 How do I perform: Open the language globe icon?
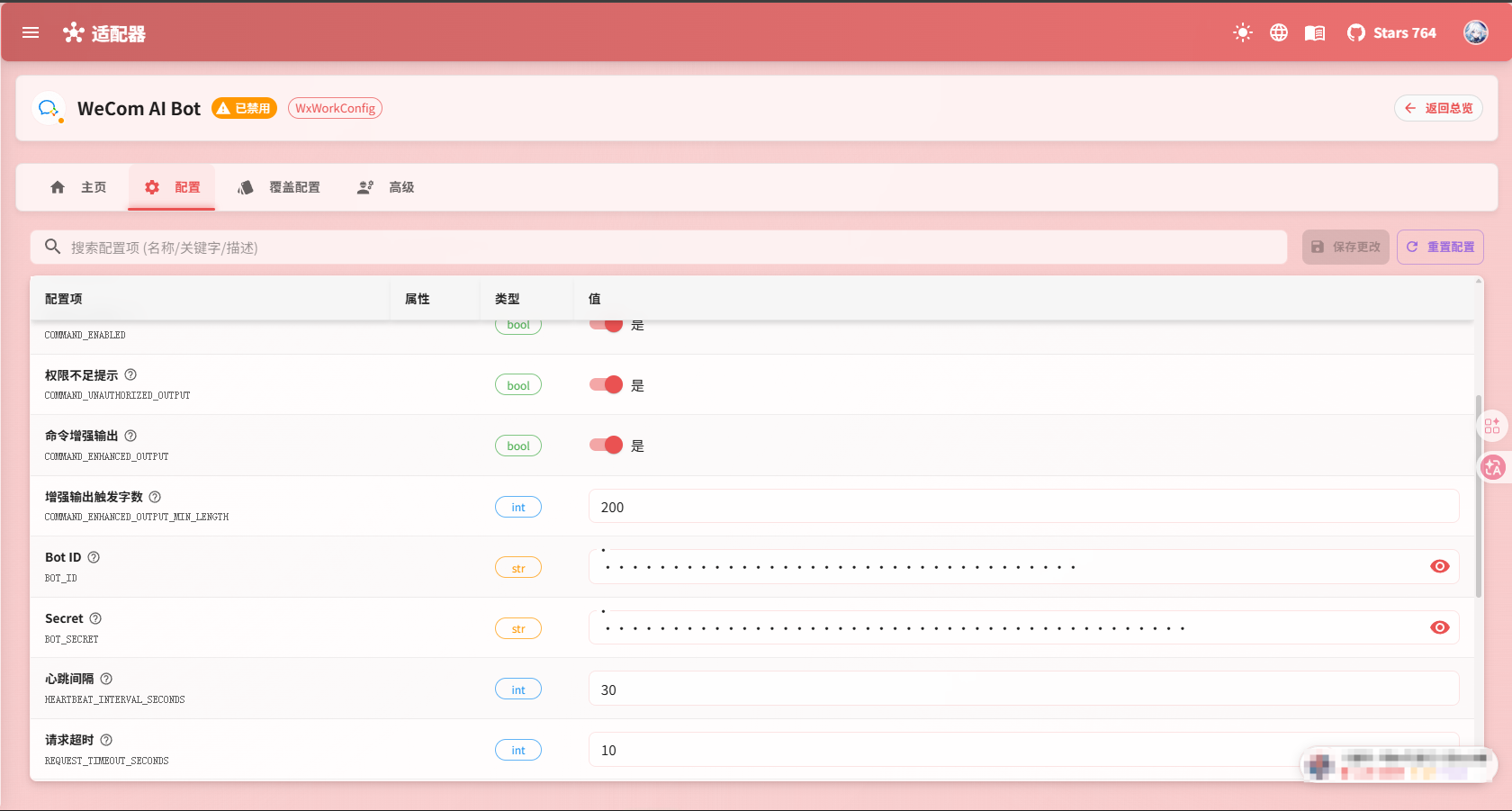(x=1279, y=32)
